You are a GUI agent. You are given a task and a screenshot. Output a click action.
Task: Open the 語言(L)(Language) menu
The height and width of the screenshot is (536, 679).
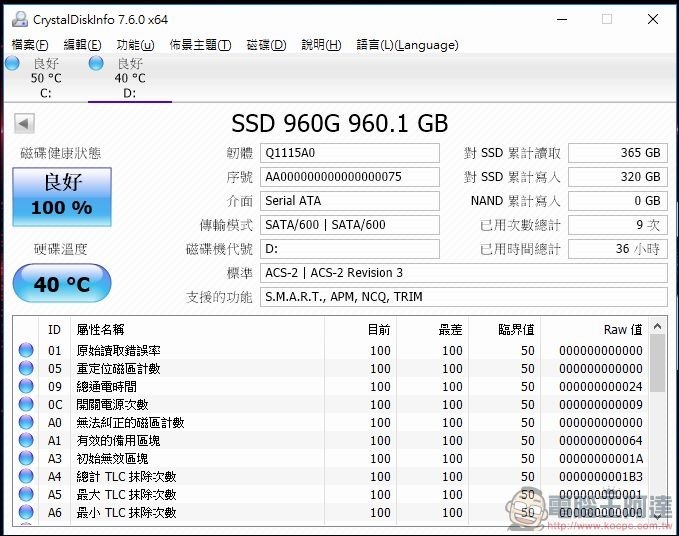pyautogui.click(x=407, y=45)
